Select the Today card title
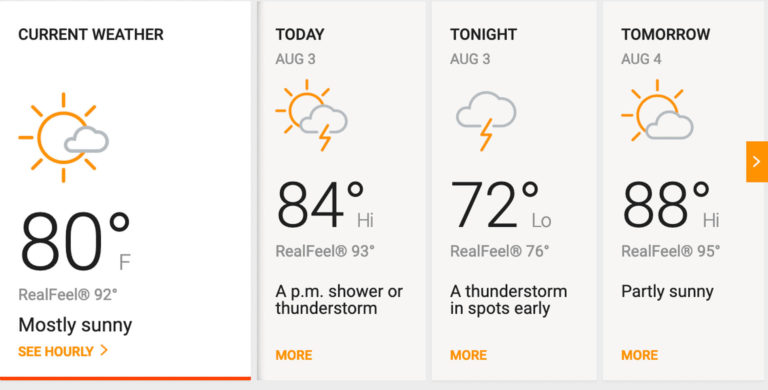 tap(300, 35)
